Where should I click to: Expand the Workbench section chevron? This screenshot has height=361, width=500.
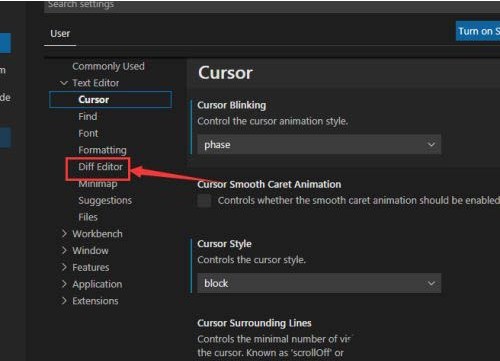64,234
